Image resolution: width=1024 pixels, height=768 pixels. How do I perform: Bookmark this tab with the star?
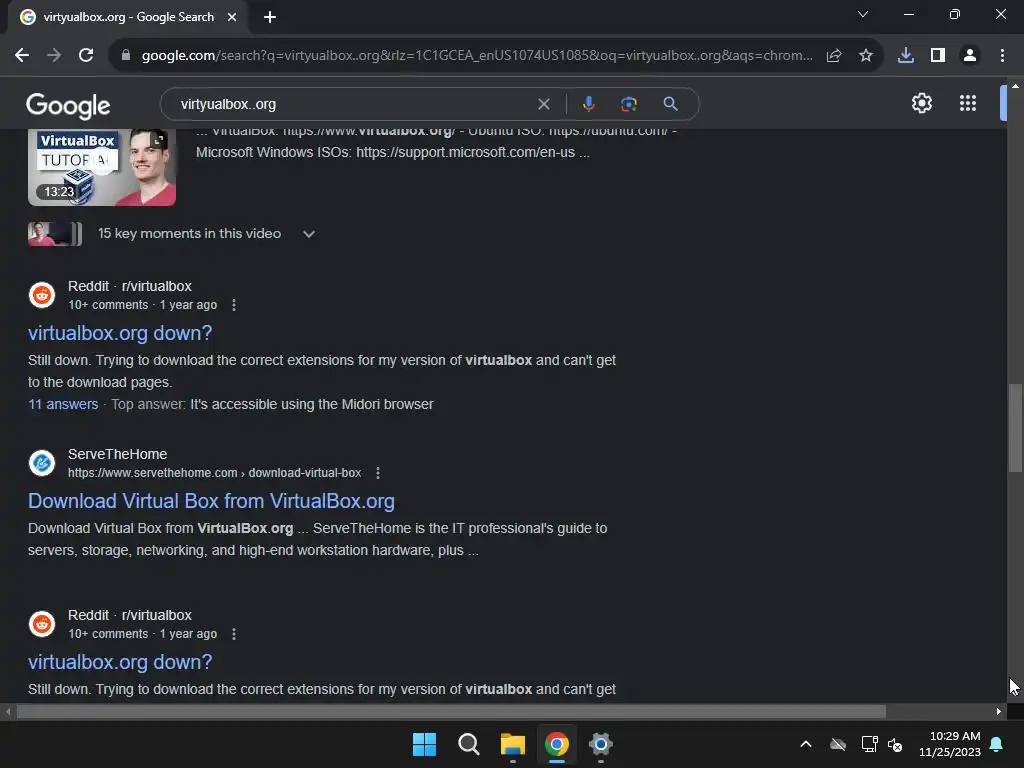(866, 56)
